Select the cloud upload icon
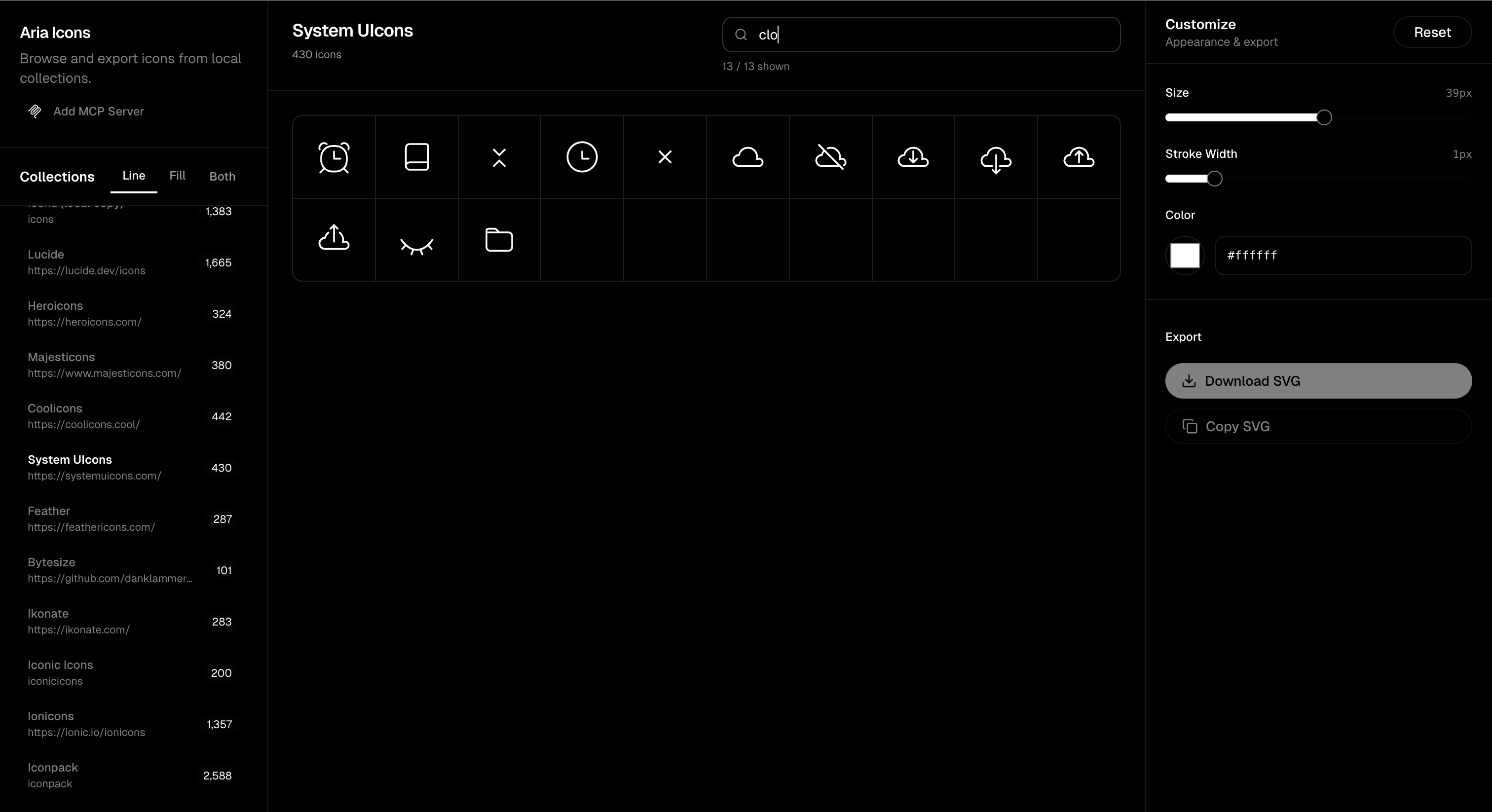This screenshot has height=812, width=1492. tap(1079, 157)
